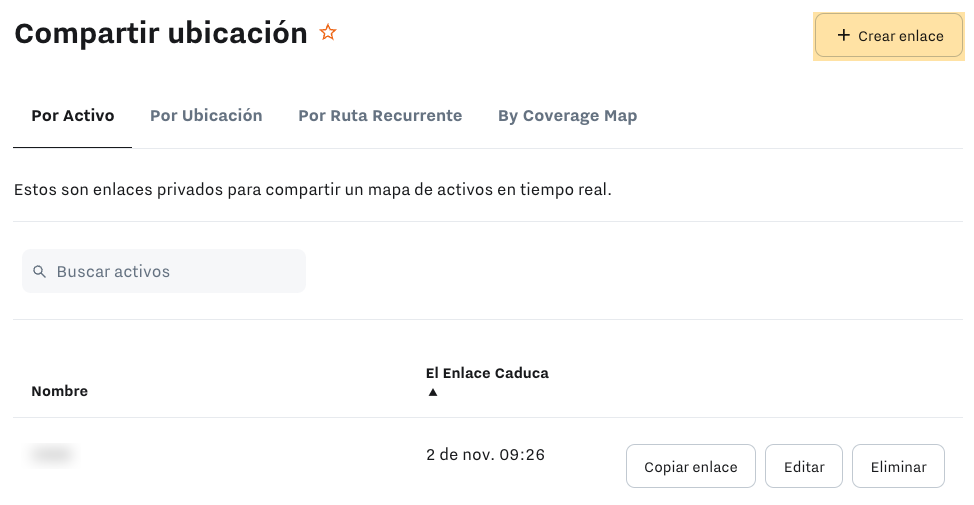This screenshot has height=505, width=974.
Task: Select the Por Ruta Recurrente tab
Action: 380,116
